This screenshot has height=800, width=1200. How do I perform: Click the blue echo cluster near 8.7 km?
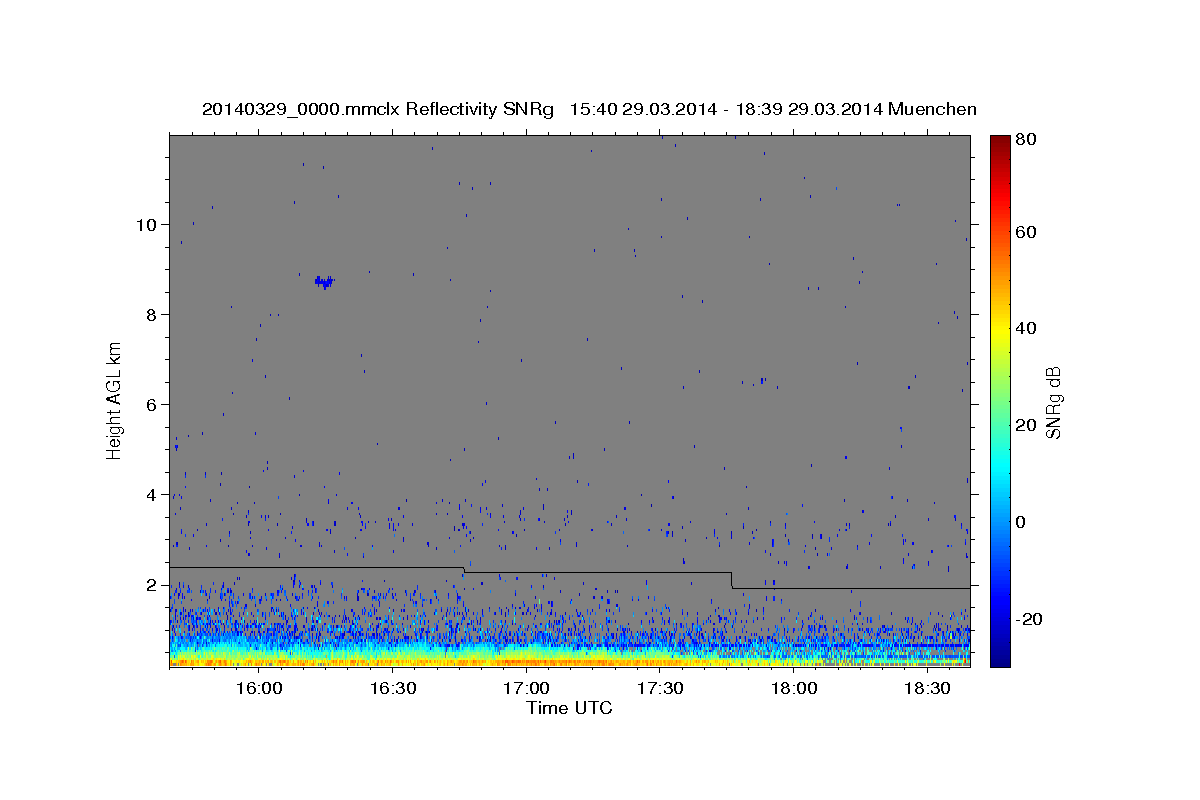[x=324, y=282]
